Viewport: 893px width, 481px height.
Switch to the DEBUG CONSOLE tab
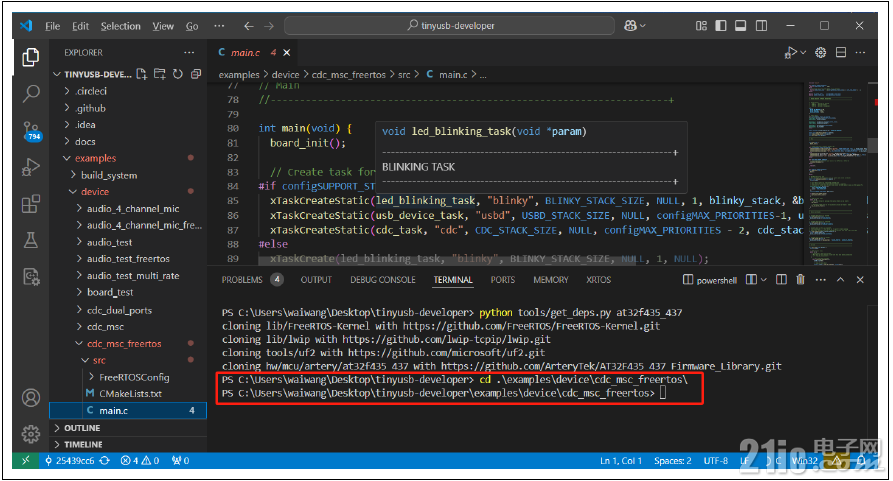pos(383,279)
